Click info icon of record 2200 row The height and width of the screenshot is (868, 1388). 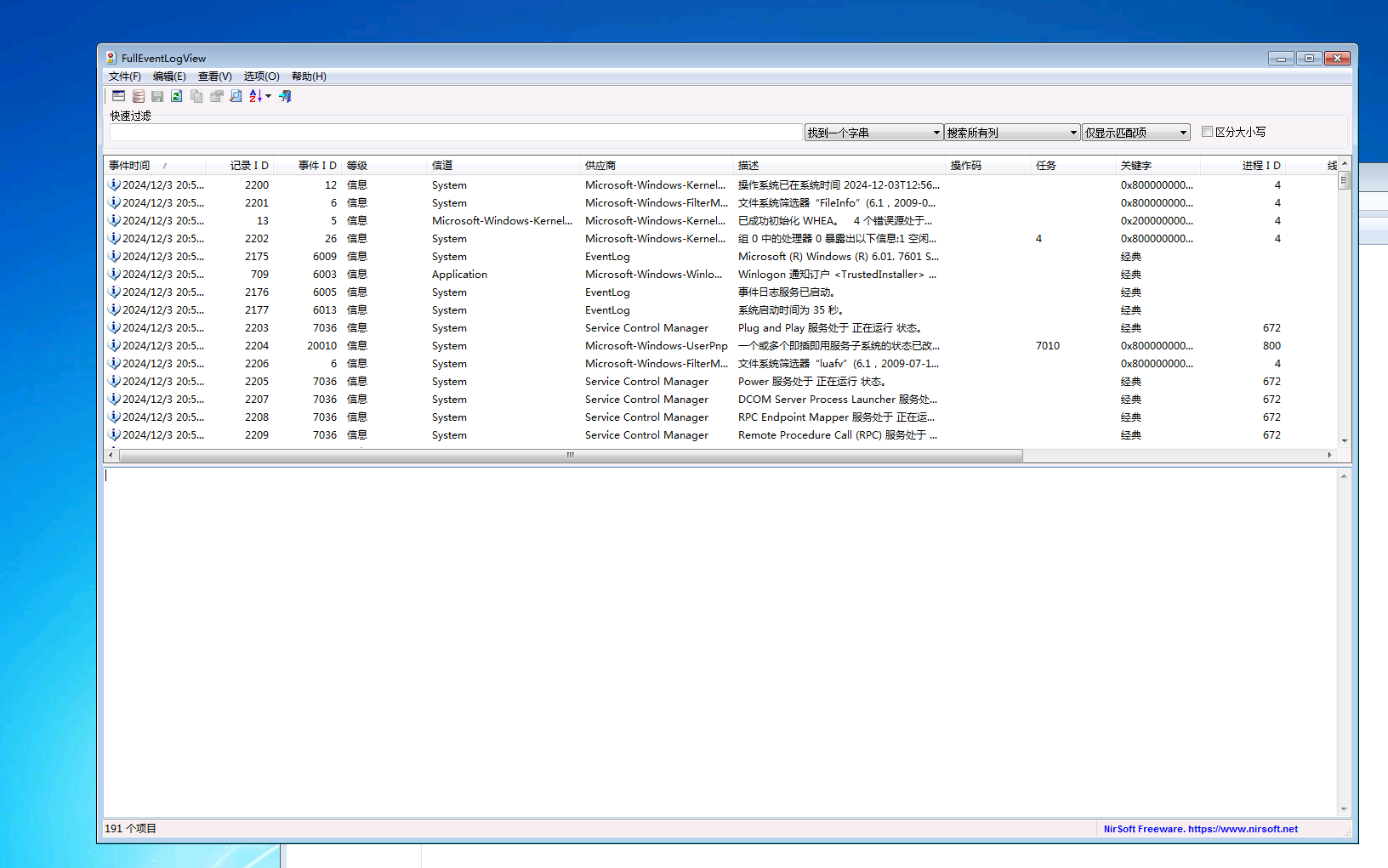(114, 184)
